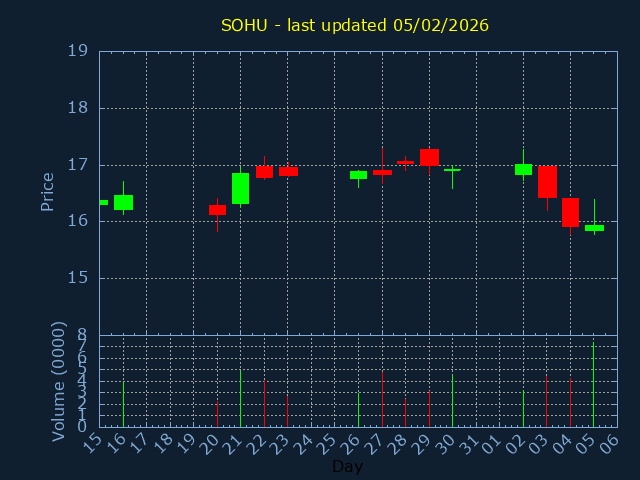Click the red candlestick on day 29
The height and width of the screenshot is (480, 640).
(x=429, y=157)
